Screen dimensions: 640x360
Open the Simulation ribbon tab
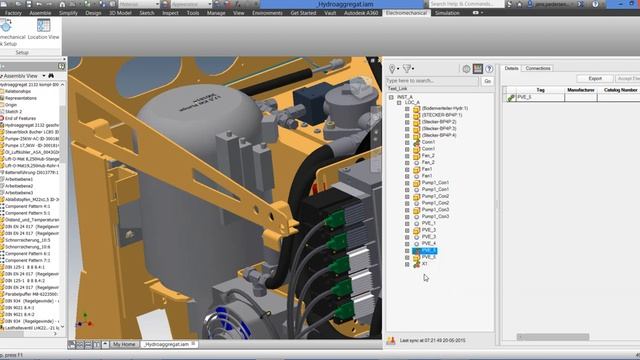[x=447, y=13]
